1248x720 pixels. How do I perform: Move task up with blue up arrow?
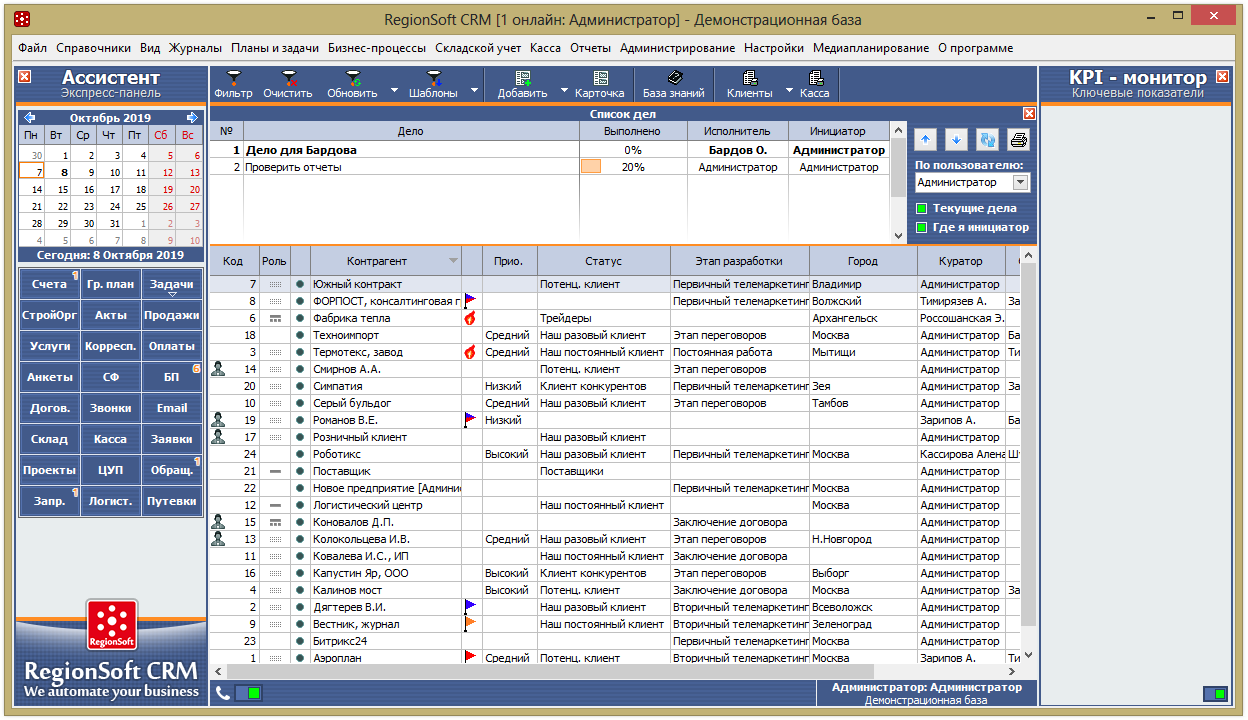(x=926, y=140)
